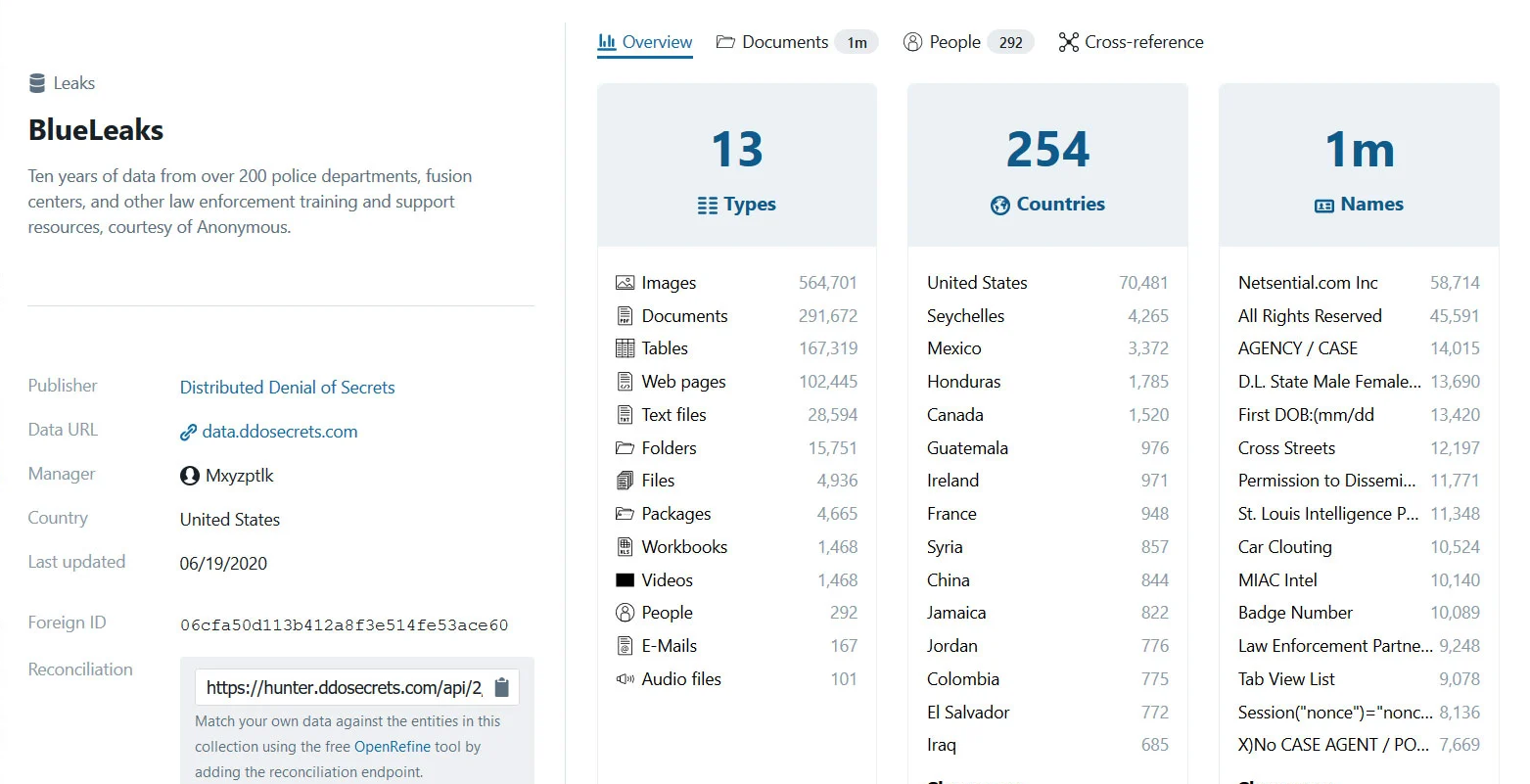Open the First DOB:(mm/dd name entry
Screen dimensions: 1530x784
click(1359, 415)
